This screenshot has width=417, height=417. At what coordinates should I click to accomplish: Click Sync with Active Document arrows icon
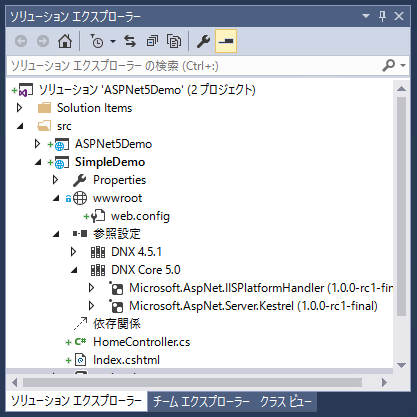click(x=130, y=41)
